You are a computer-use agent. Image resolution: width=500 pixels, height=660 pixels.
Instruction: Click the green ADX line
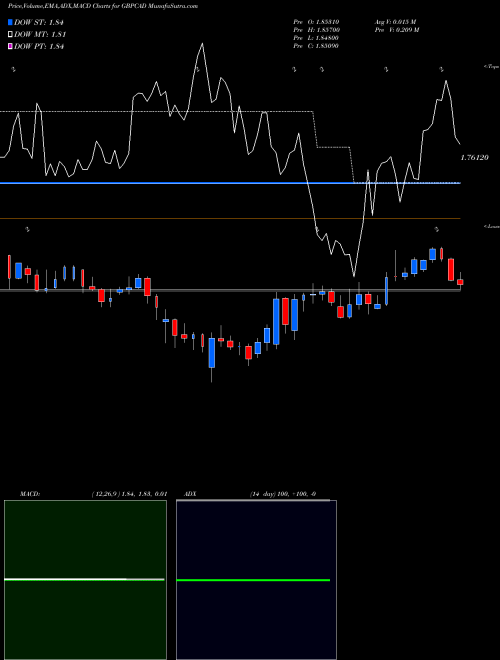(x=253, y=580)
